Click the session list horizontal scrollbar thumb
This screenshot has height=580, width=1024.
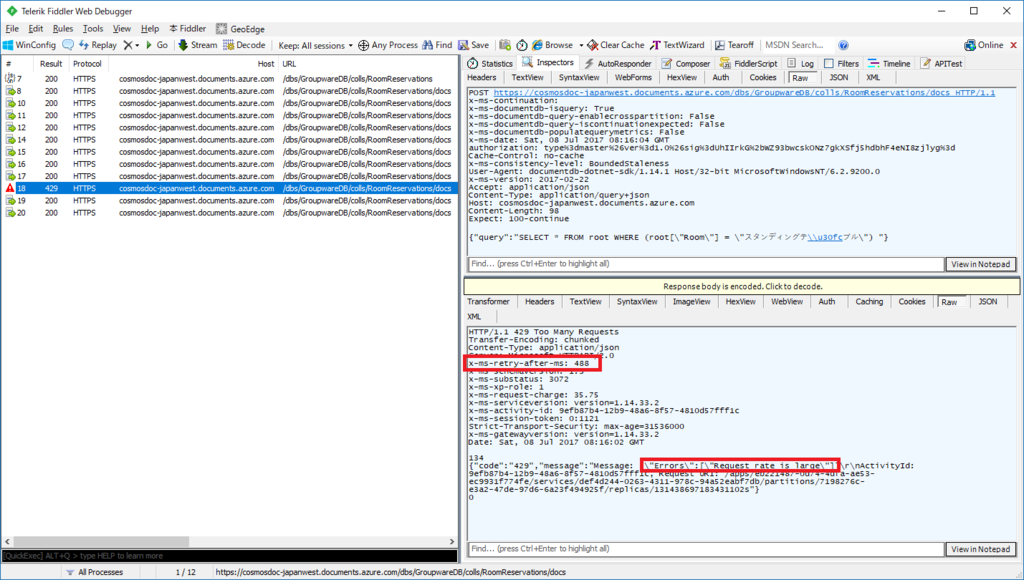point(101,542)
